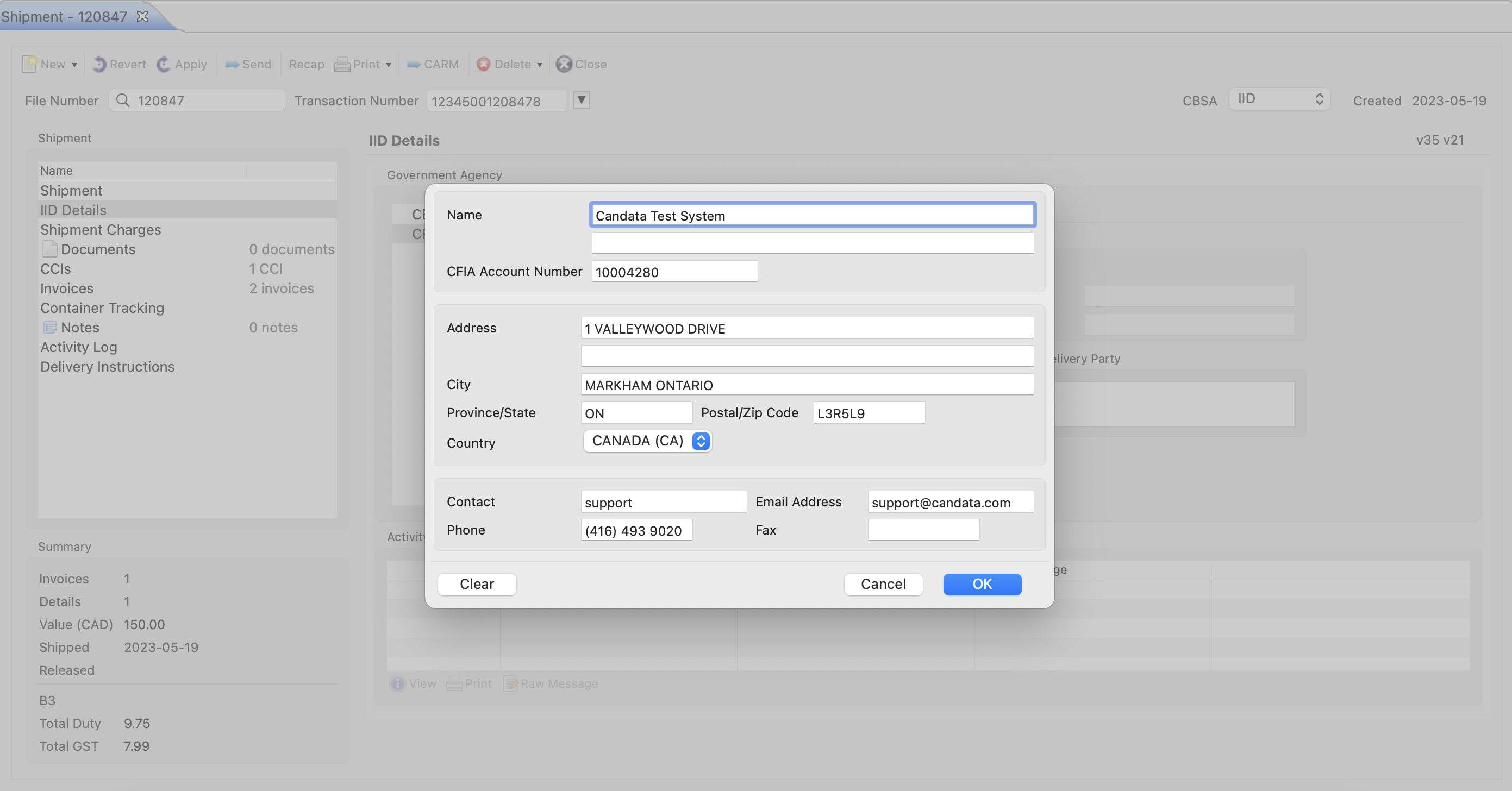Click the Close icon in toolbar
Viewport: 1512px width, 791px height.
click(x=564, y=64)
